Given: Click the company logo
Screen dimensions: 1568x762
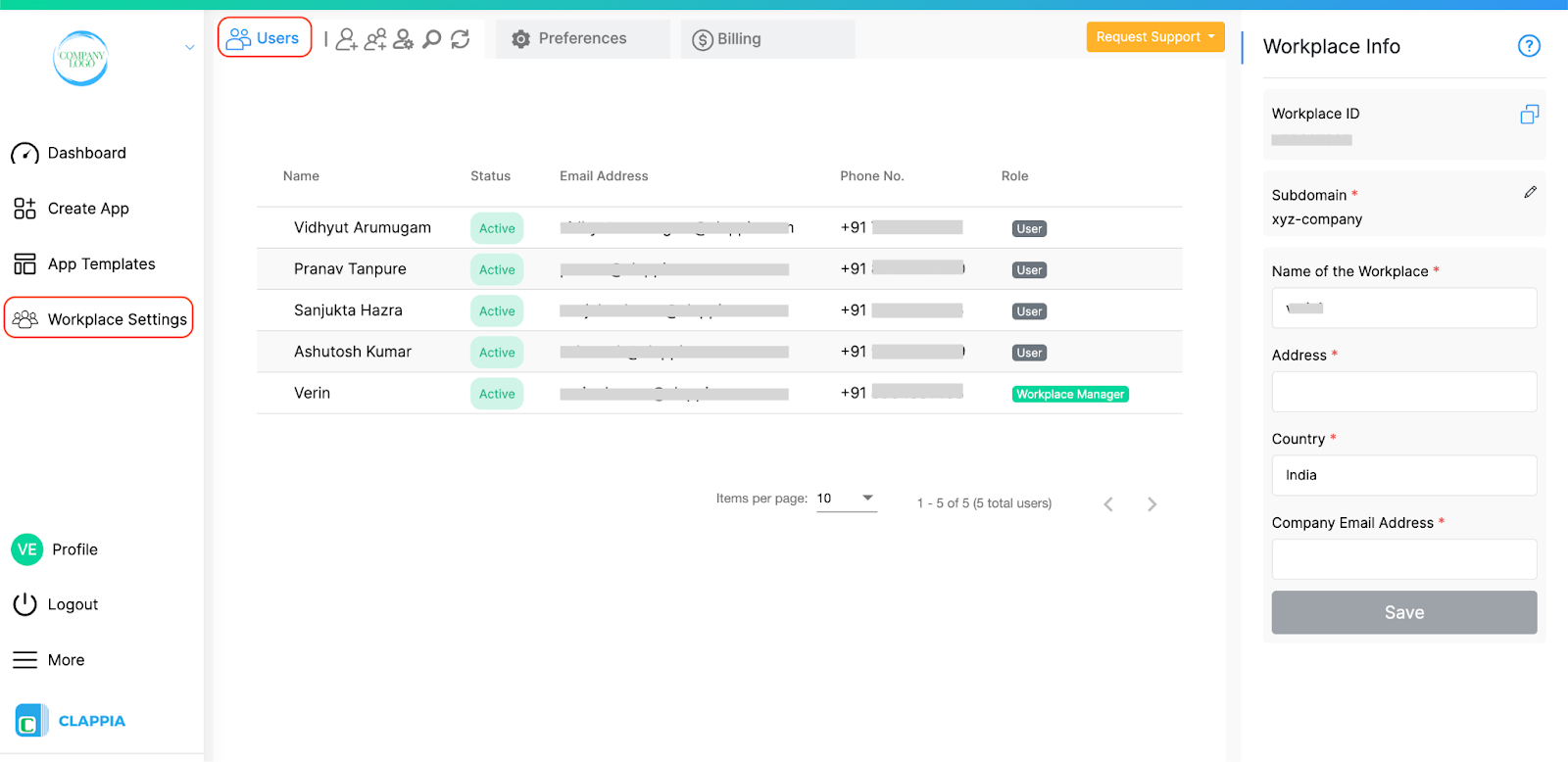Looking at the screenshot, I should tap(80, 58).
